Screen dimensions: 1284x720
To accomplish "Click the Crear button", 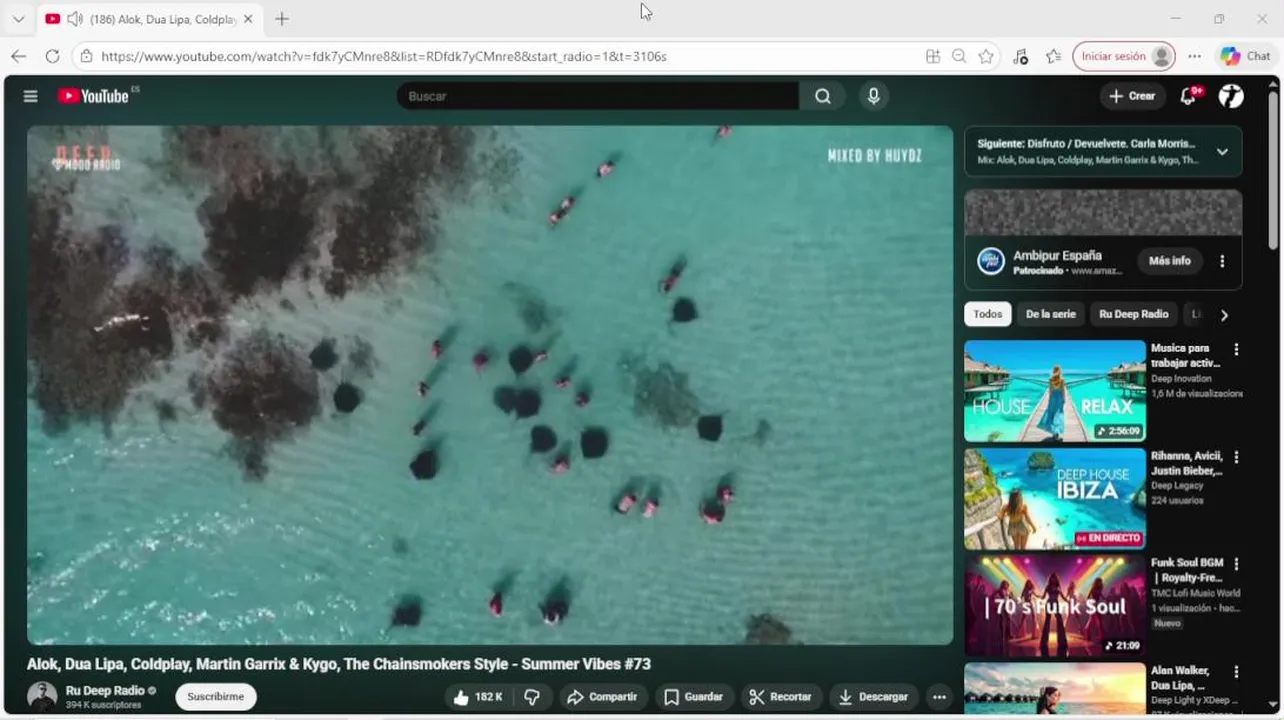I will click(x=1131, y=96).
